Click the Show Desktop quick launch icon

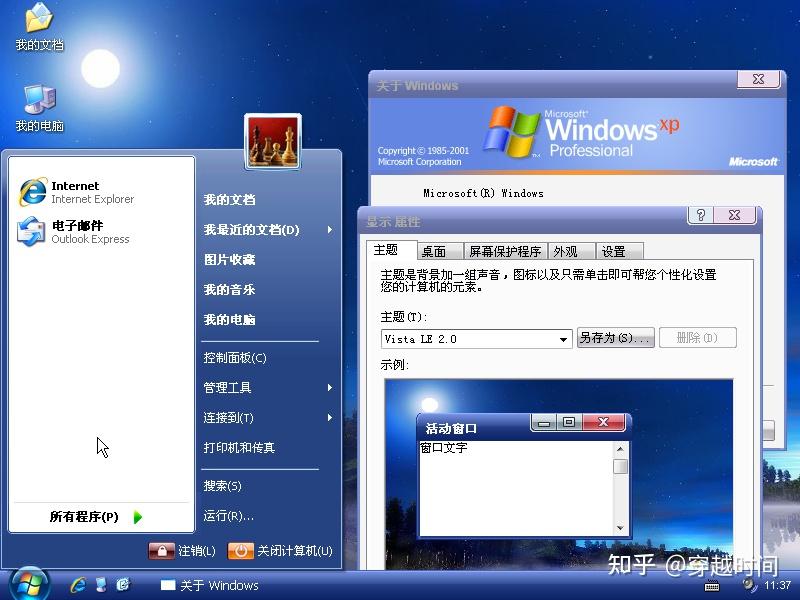(101, 585)
